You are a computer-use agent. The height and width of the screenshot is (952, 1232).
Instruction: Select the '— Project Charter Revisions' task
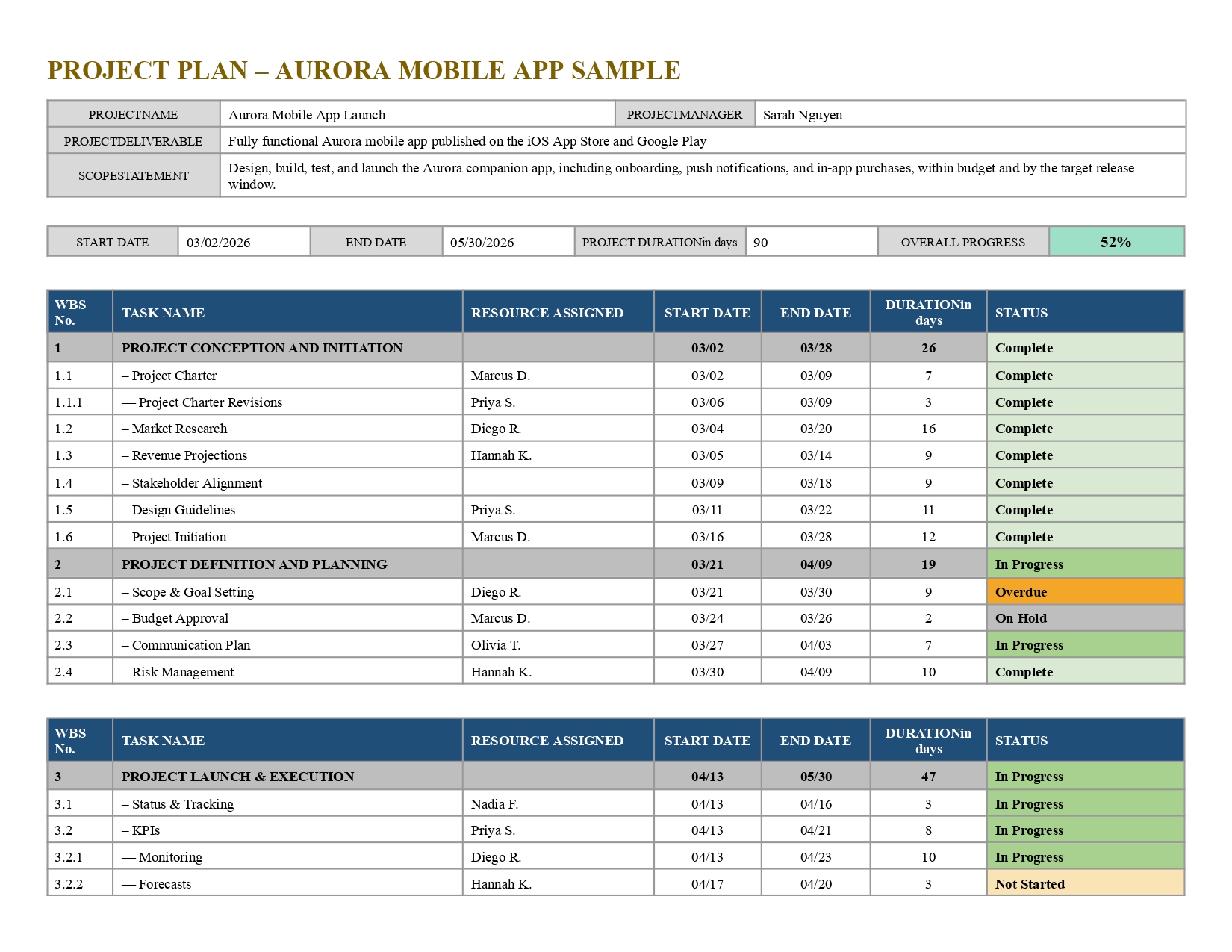click(202, 402)
